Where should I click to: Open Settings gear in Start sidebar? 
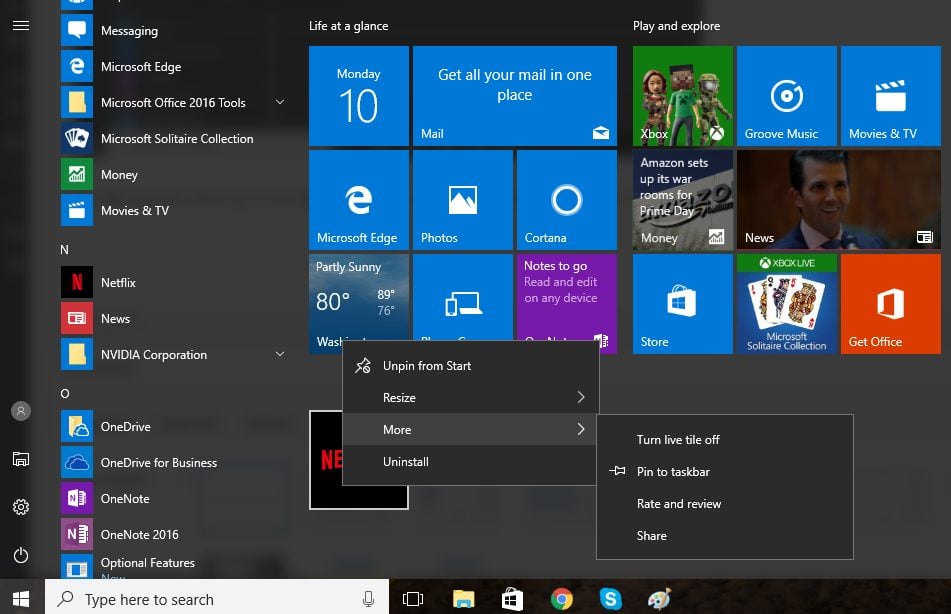(21, 507)
